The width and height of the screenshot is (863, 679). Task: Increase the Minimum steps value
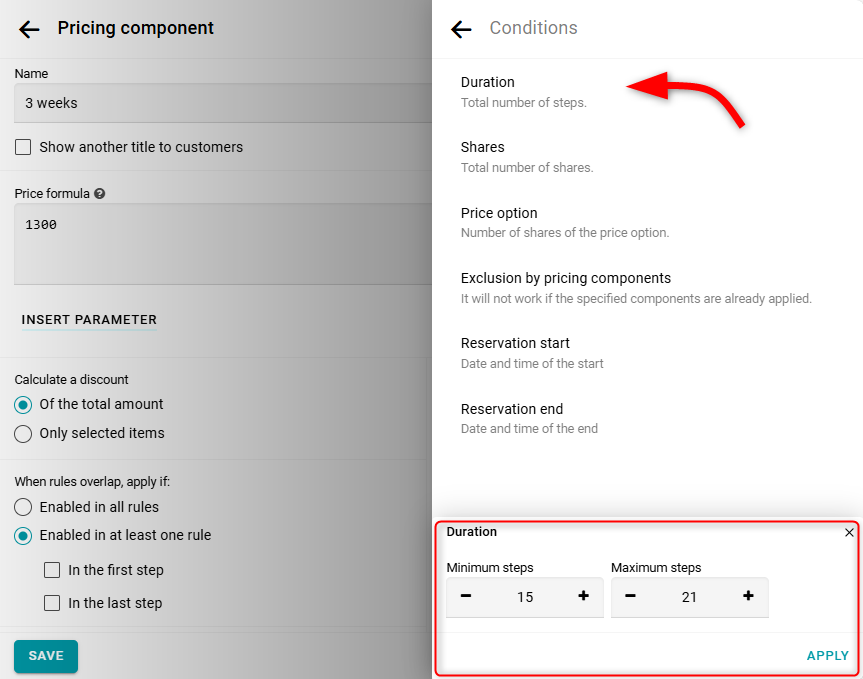pyautogui.click(x=584, y=597)
